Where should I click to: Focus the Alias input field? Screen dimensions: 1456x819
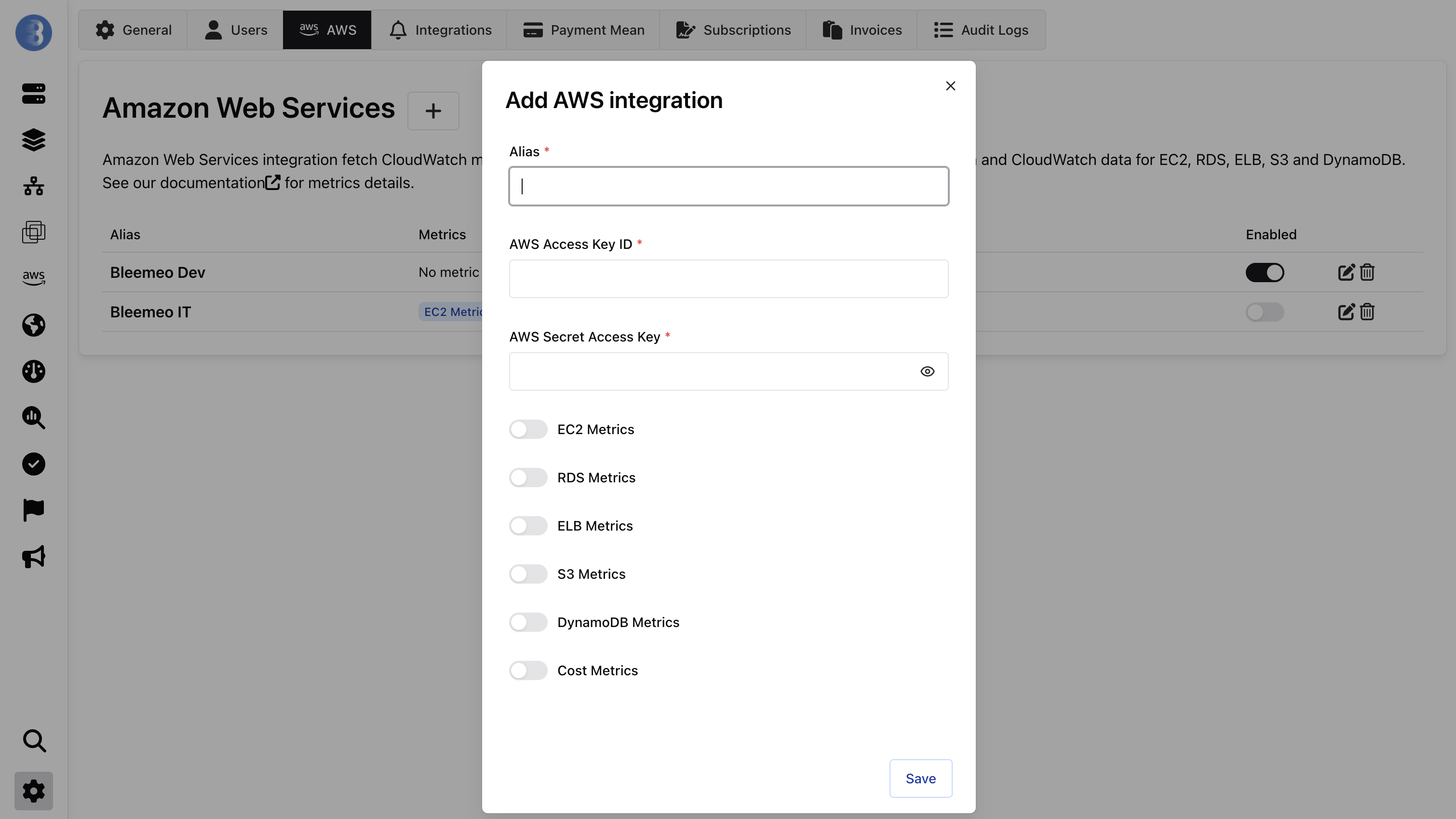click(728, 186)
